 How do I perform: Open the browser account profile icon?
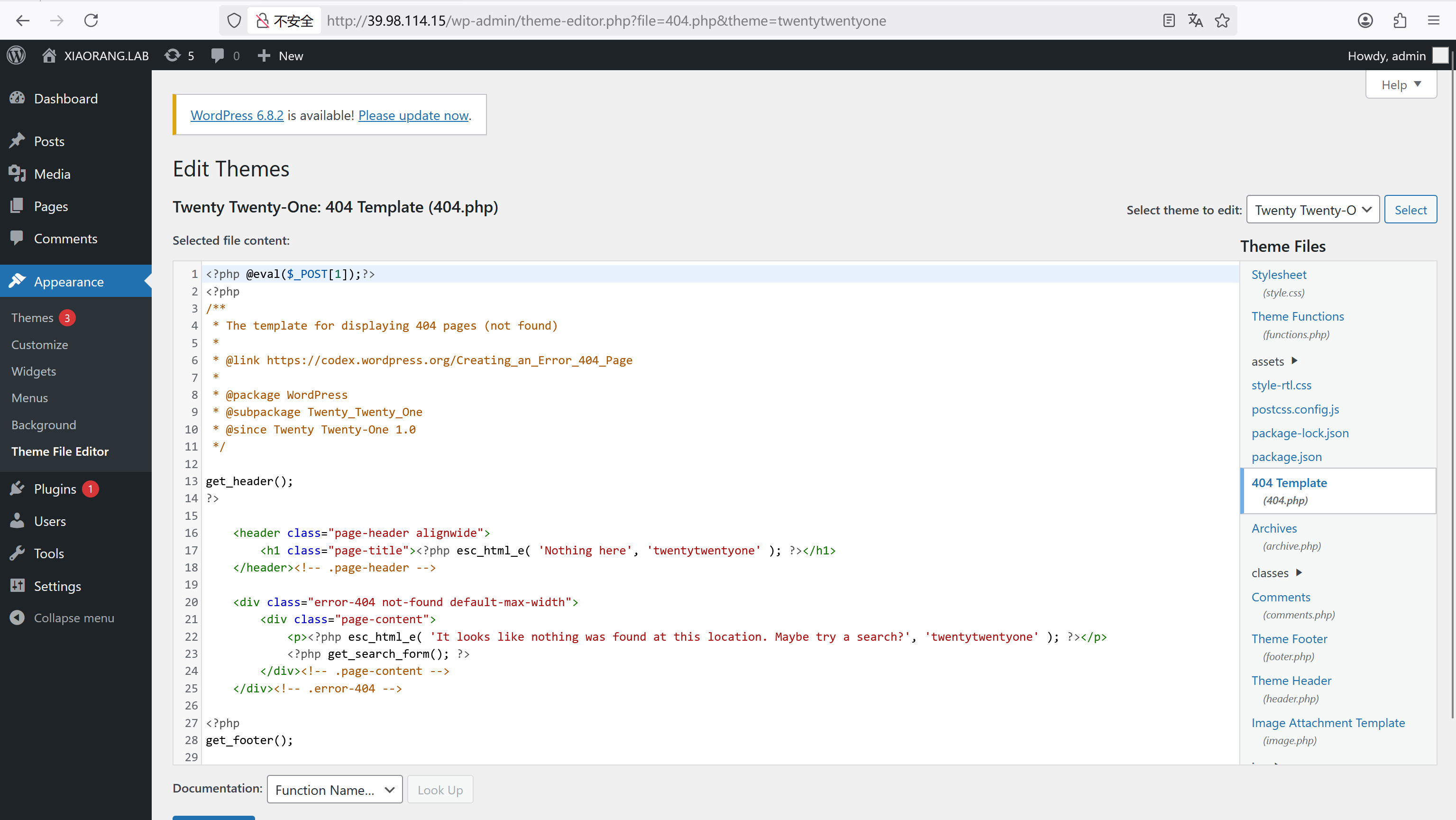coord(1365,21)
